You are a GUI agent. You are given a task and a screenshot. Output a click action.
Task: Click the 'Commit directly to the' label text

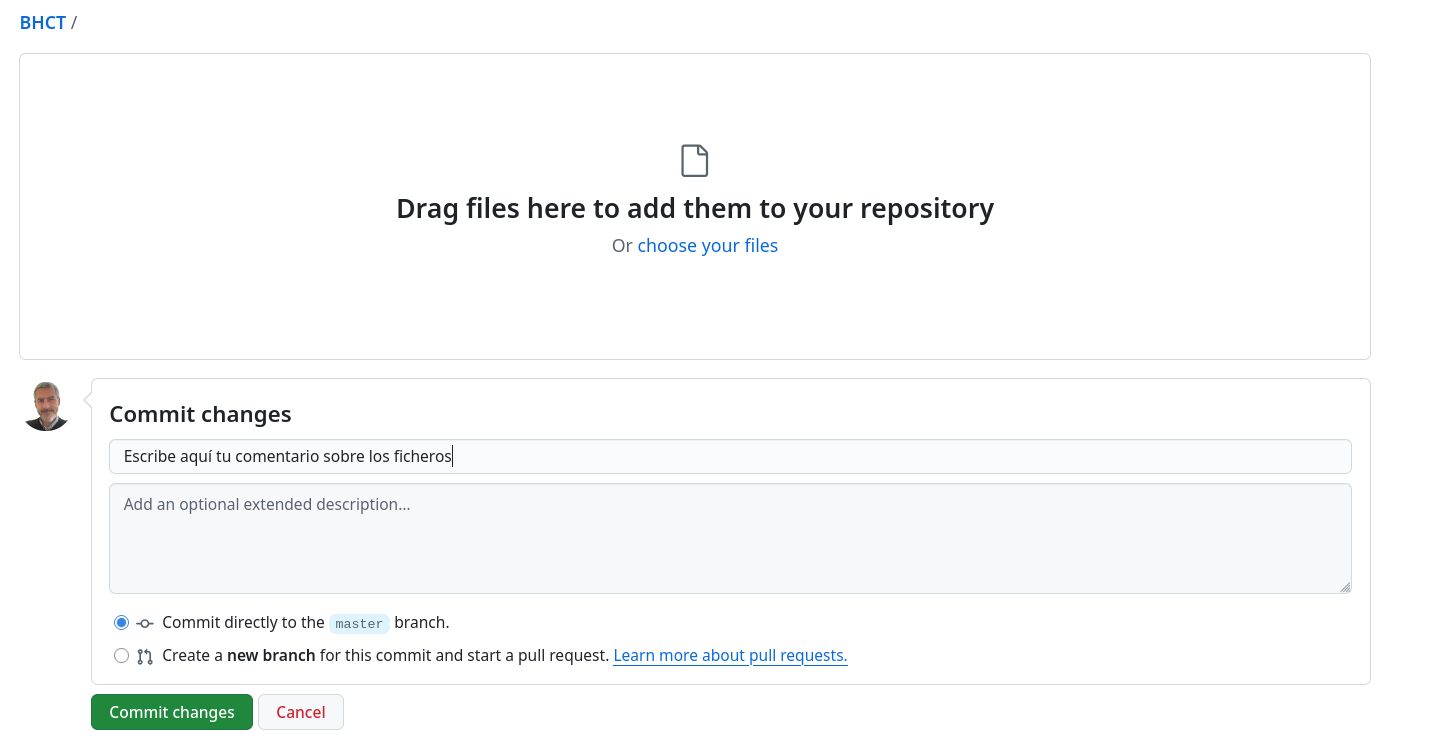tap(243, 622)
